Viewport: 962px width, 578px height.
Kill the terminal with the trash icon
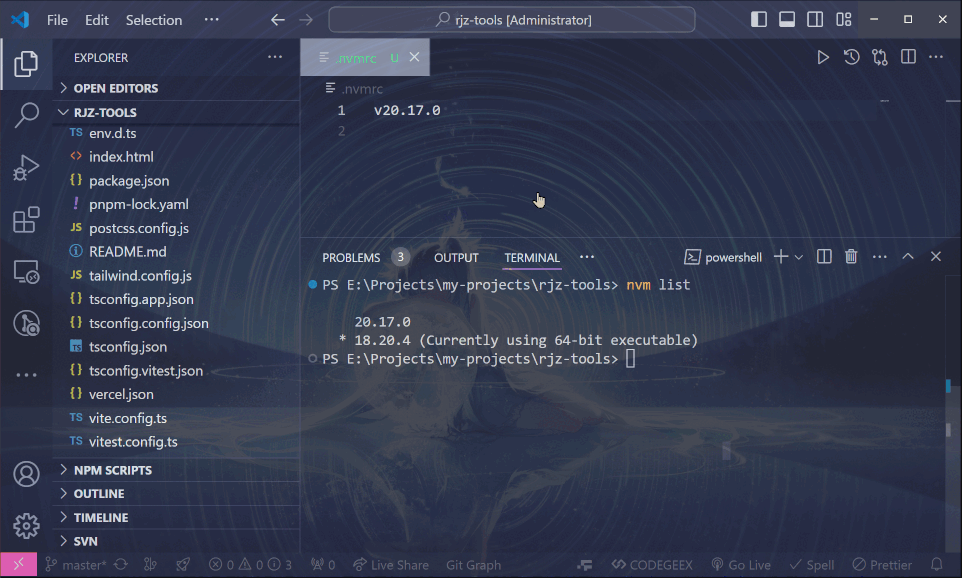point(850,256)
